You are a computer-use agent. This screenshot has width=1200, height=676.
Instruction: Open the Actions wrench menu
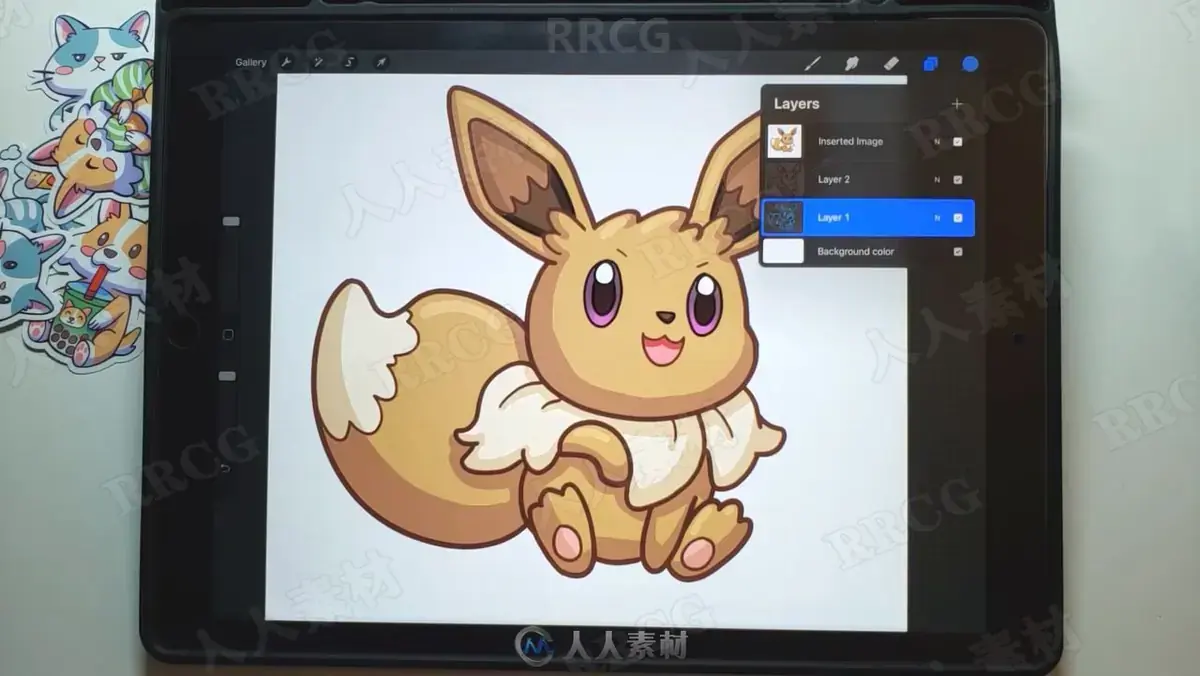tap(288, 63)
